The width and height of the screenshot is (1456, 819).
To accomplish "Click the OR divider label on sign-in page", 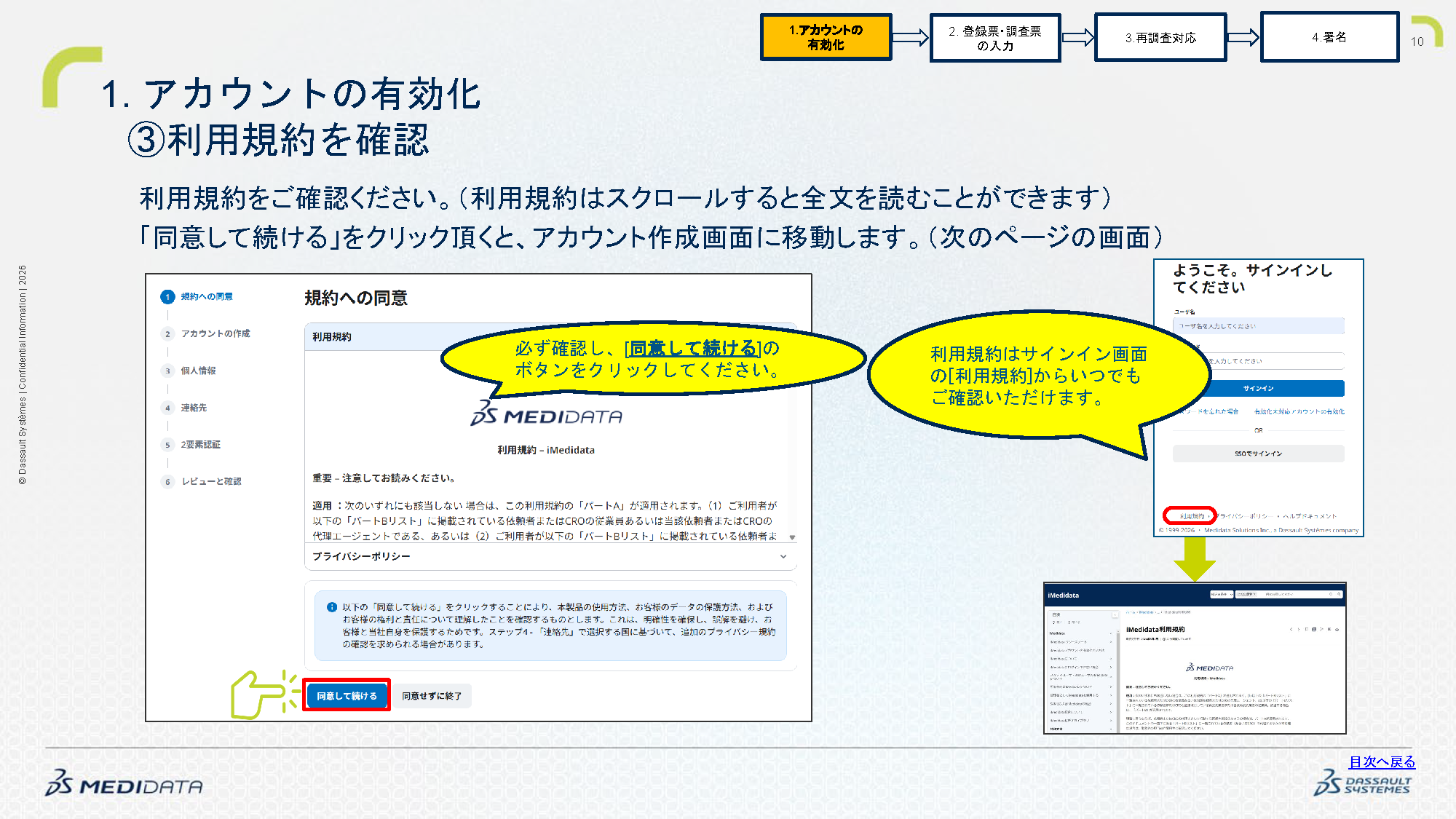I will click(x=1258, y=431).
